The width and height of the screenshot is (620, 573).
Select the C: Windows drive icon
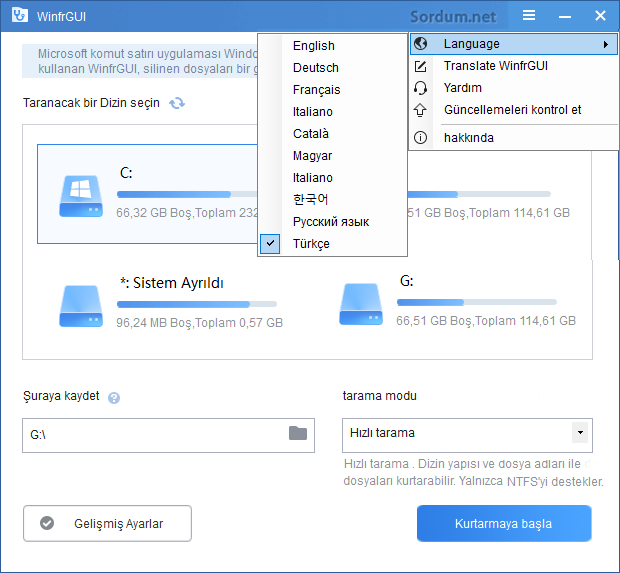point(81,196)
